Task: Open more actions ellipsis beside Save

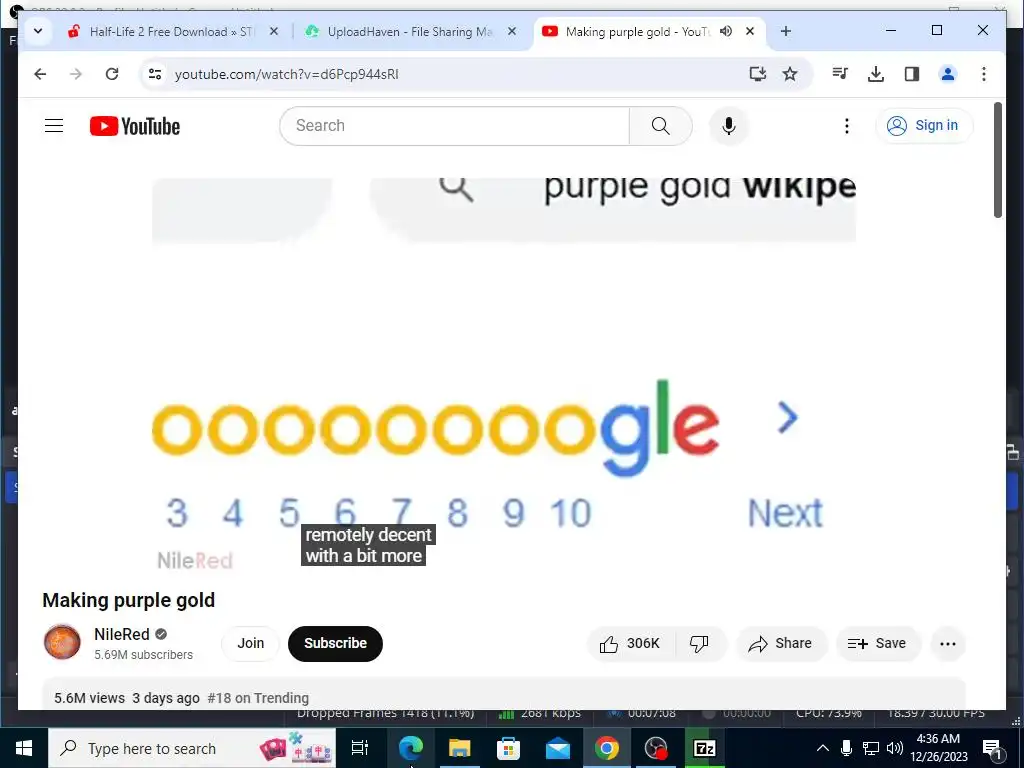Action: point(948,644)
